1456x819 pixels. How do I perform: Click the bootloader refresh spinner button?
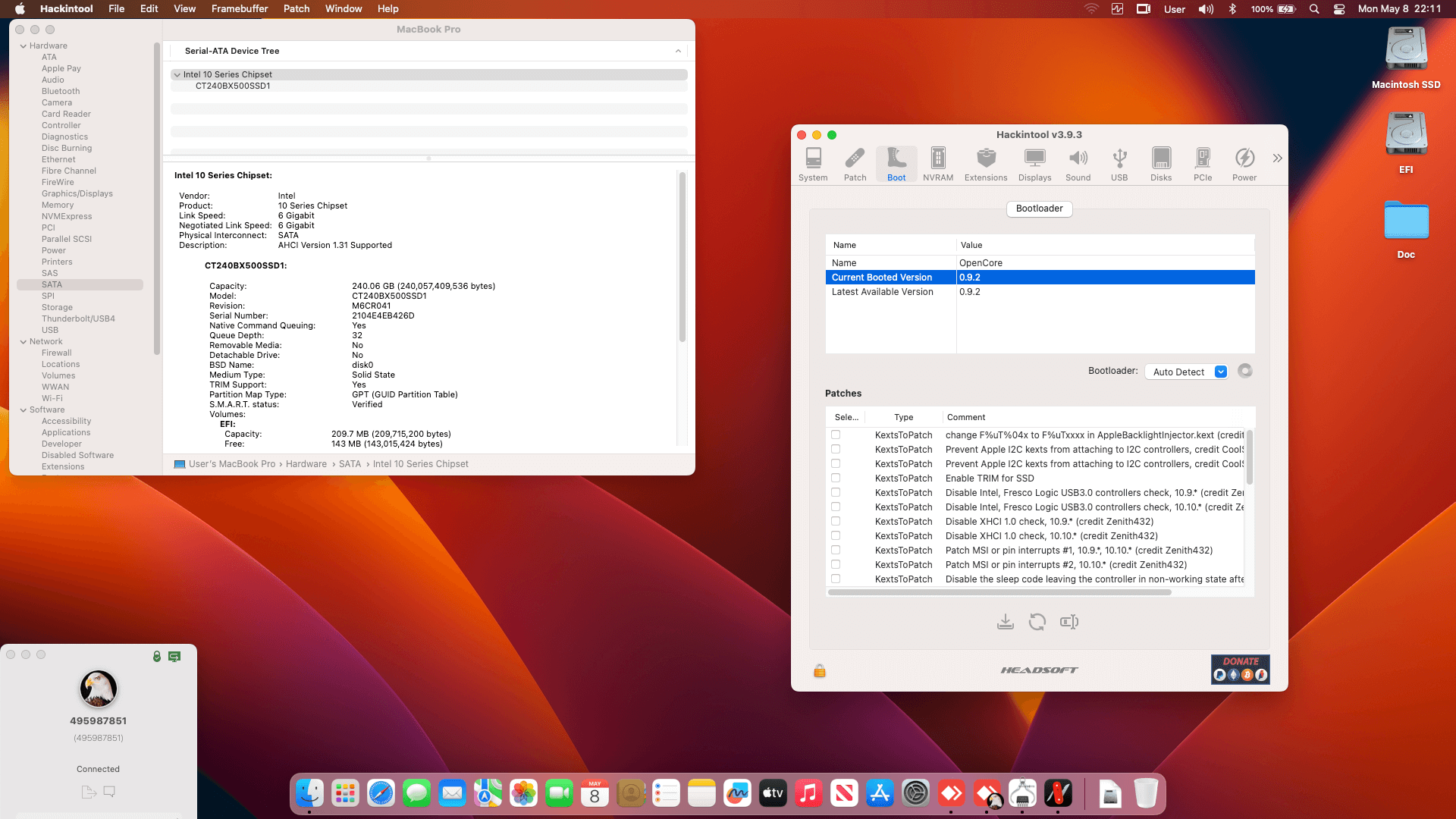(x=1245, y=371)
